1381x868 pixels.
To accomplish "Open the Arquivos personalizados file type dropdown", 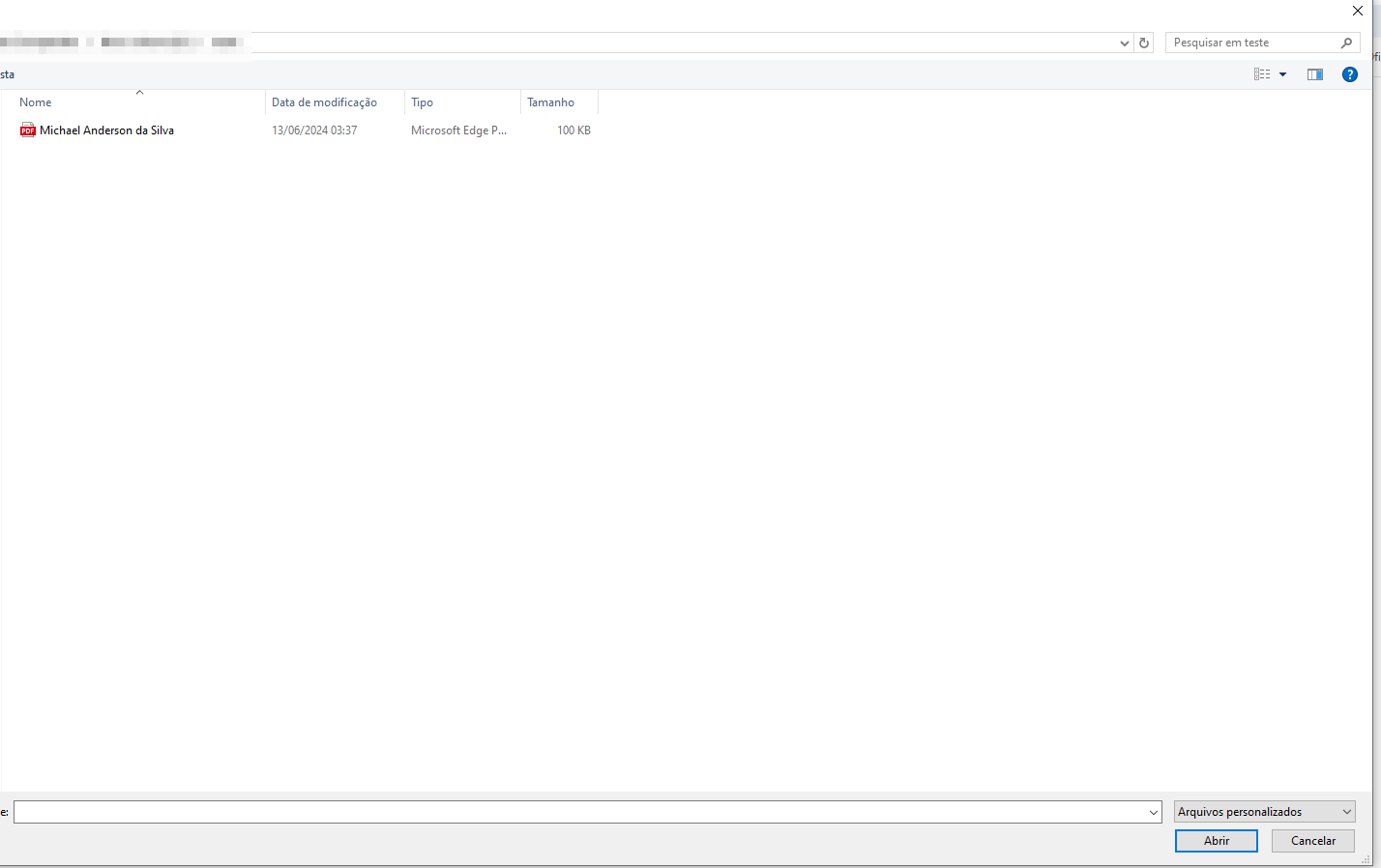I will [1265, 812].
